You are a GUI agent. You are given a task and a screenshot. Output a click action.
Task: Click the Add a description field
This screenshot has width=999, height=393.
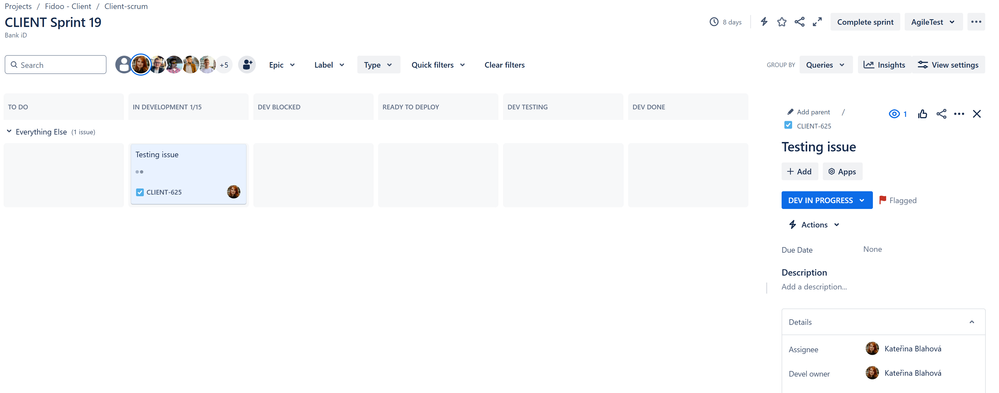pyautogui.click(x=814, y=287)
